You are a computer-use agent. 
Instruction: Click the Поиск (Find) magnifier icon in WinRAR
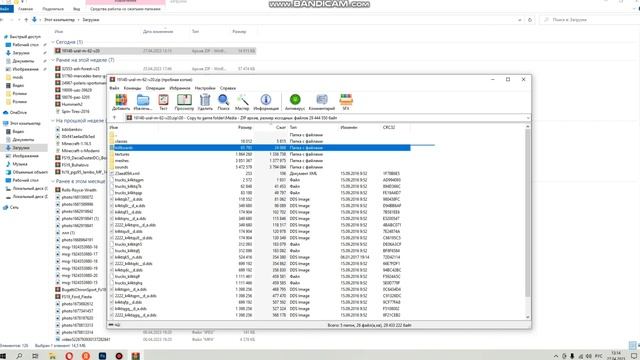(223, 100)
